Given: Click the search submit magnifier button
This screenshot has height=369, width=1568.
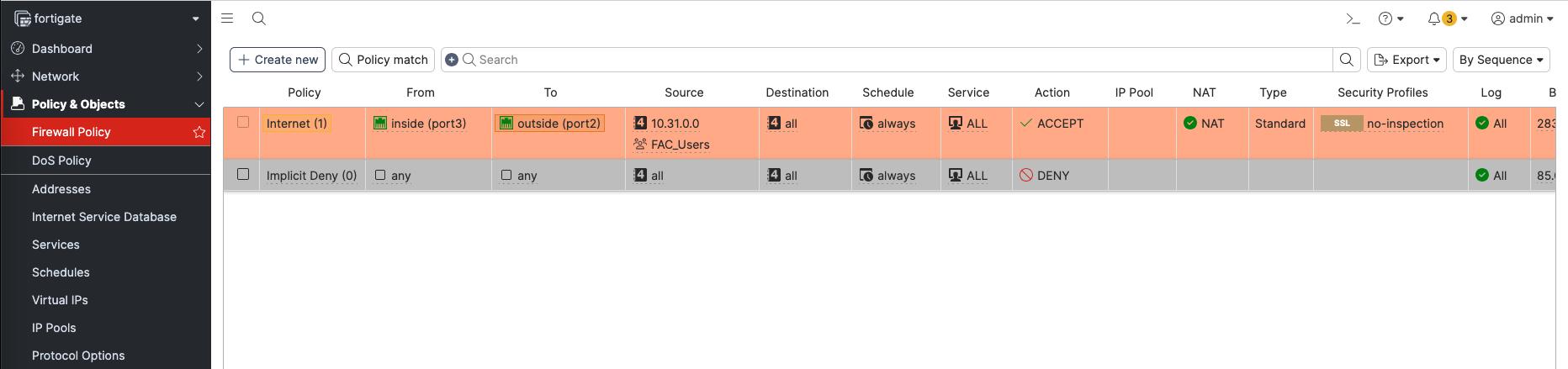Looking at the screenshot, I should click(x=1346, y=60).
